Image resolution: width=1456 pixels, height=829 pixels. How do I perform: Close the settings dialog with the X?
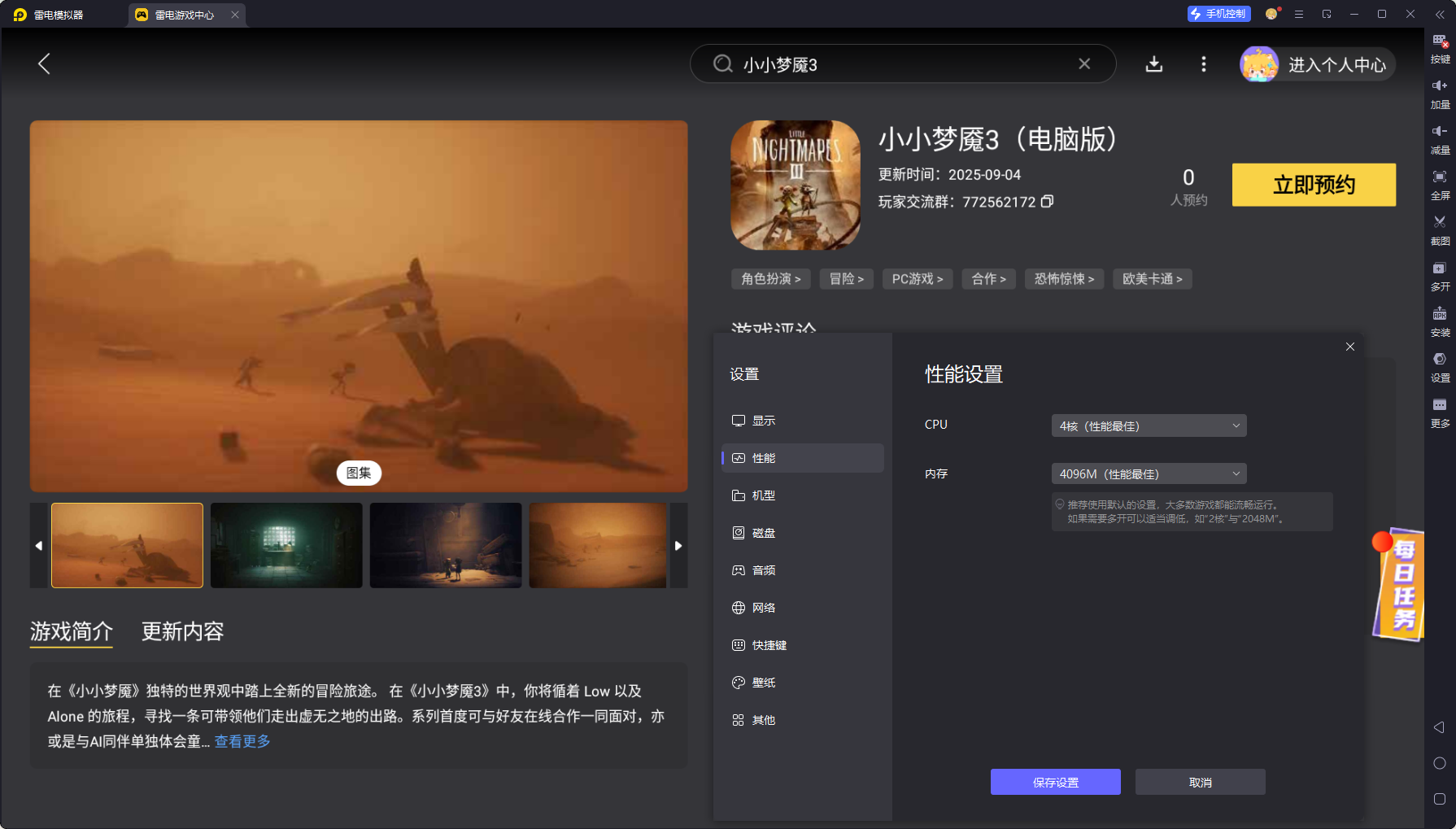click(1350, 347)
